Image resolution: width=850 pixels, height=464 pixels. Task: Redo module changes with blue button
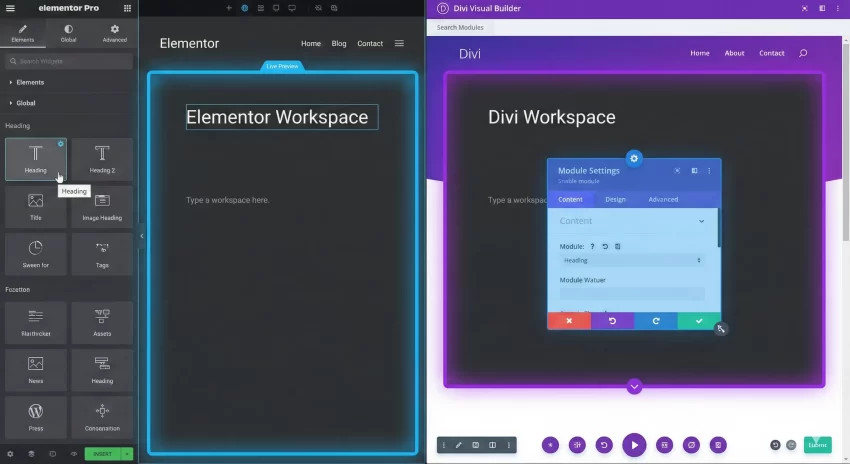[x=656, y=321]
